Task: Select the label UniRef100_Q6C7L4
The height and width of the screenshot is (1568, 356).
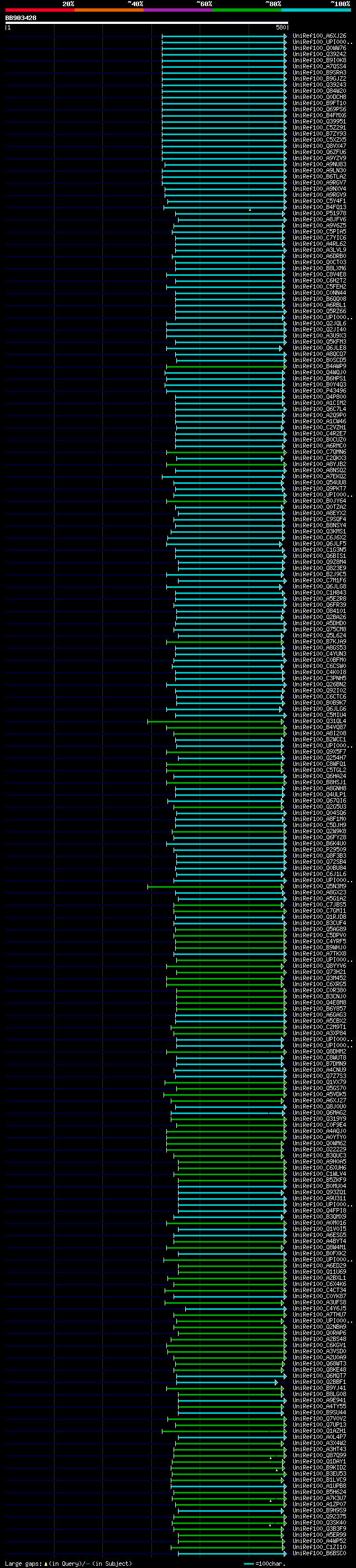Action: [319, 409]
